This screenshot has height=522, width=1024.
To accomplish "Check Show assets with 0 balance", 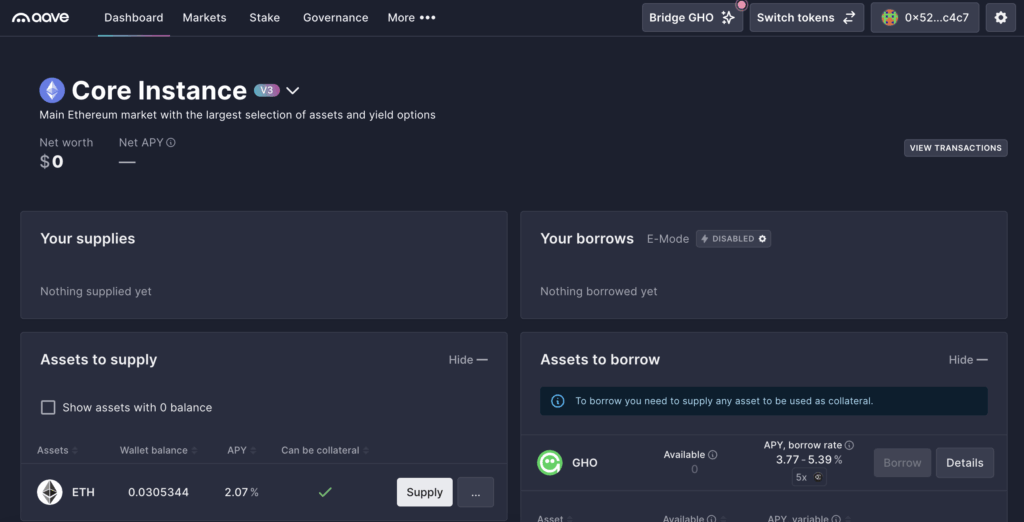I will point(48,408).
